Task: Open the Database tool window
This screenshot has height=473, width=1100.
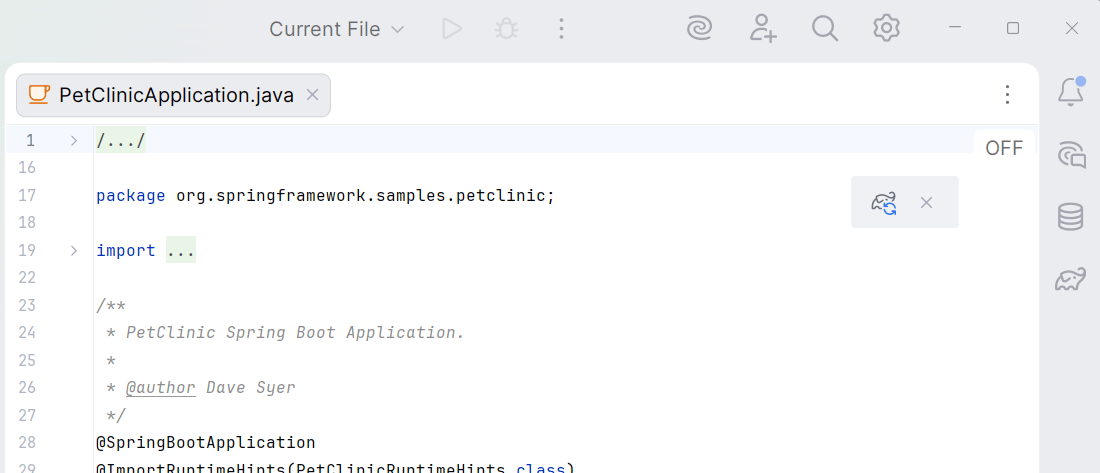Action: click(1071, 217)
